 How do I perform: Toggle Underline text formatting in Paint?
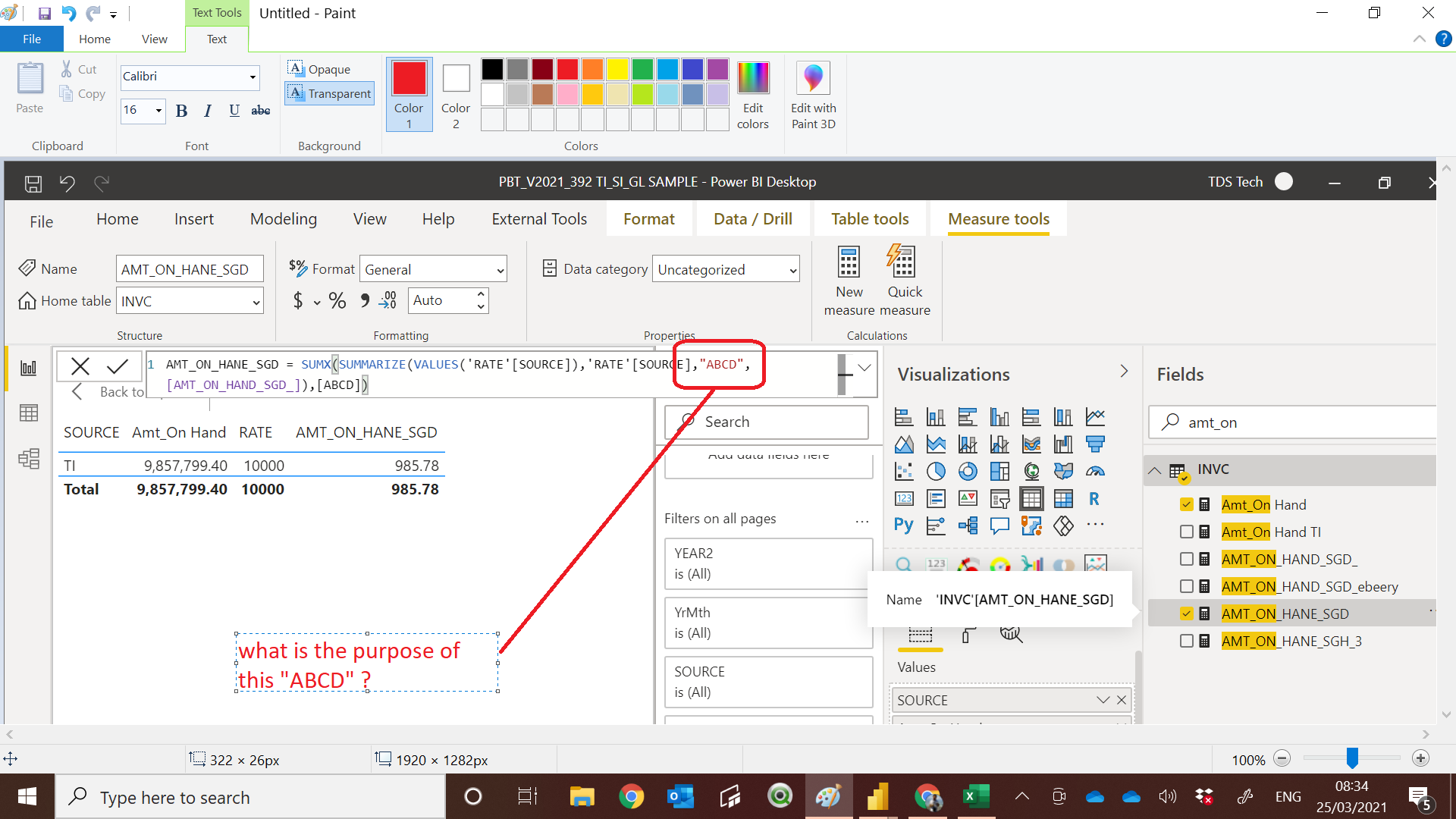pos(234,111)
